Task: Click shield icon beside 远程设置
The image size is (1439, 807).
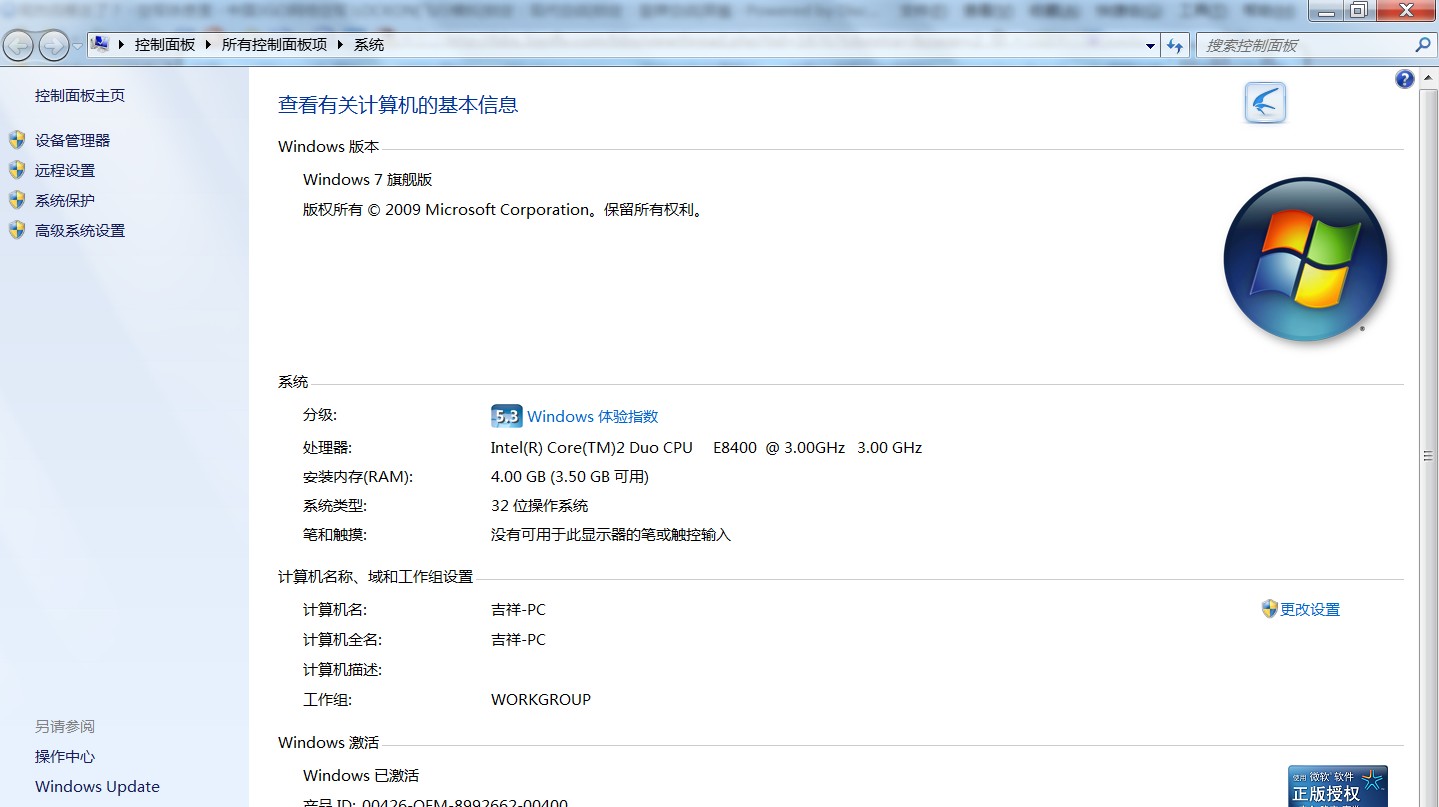Action: [17, 170]
